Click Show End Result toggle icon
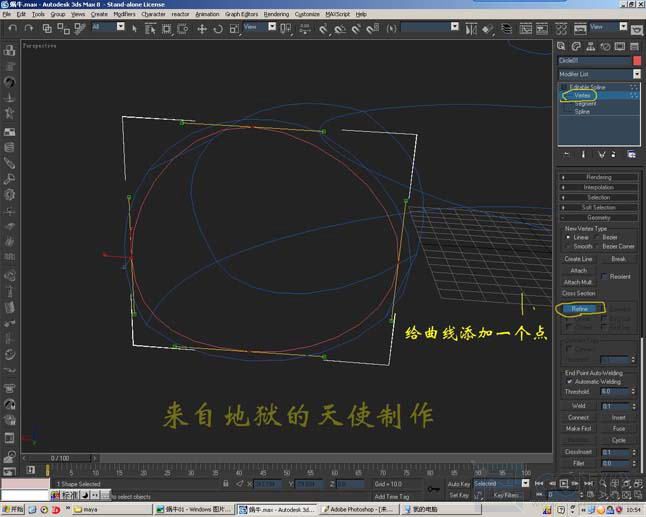Image resolution: width=646 pixels, height=517 pixels. pyautogui.click(x=583, y=154)
